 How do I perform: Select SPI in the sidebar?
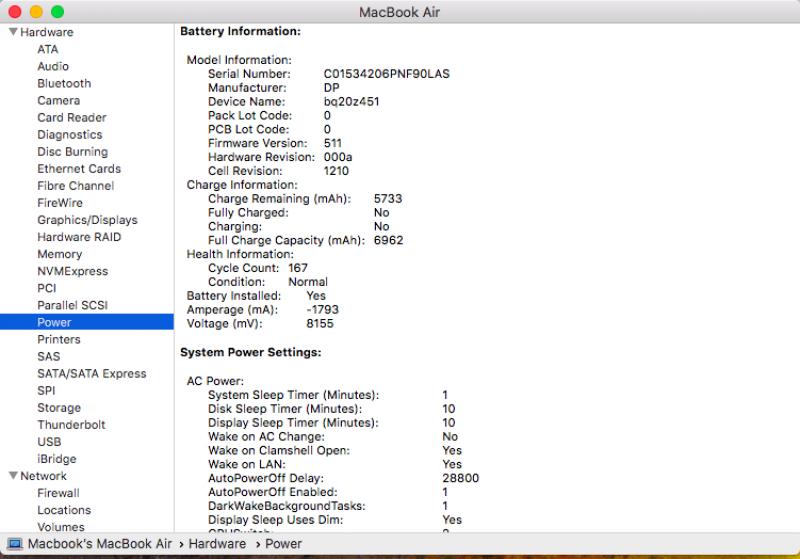(46, 391)
